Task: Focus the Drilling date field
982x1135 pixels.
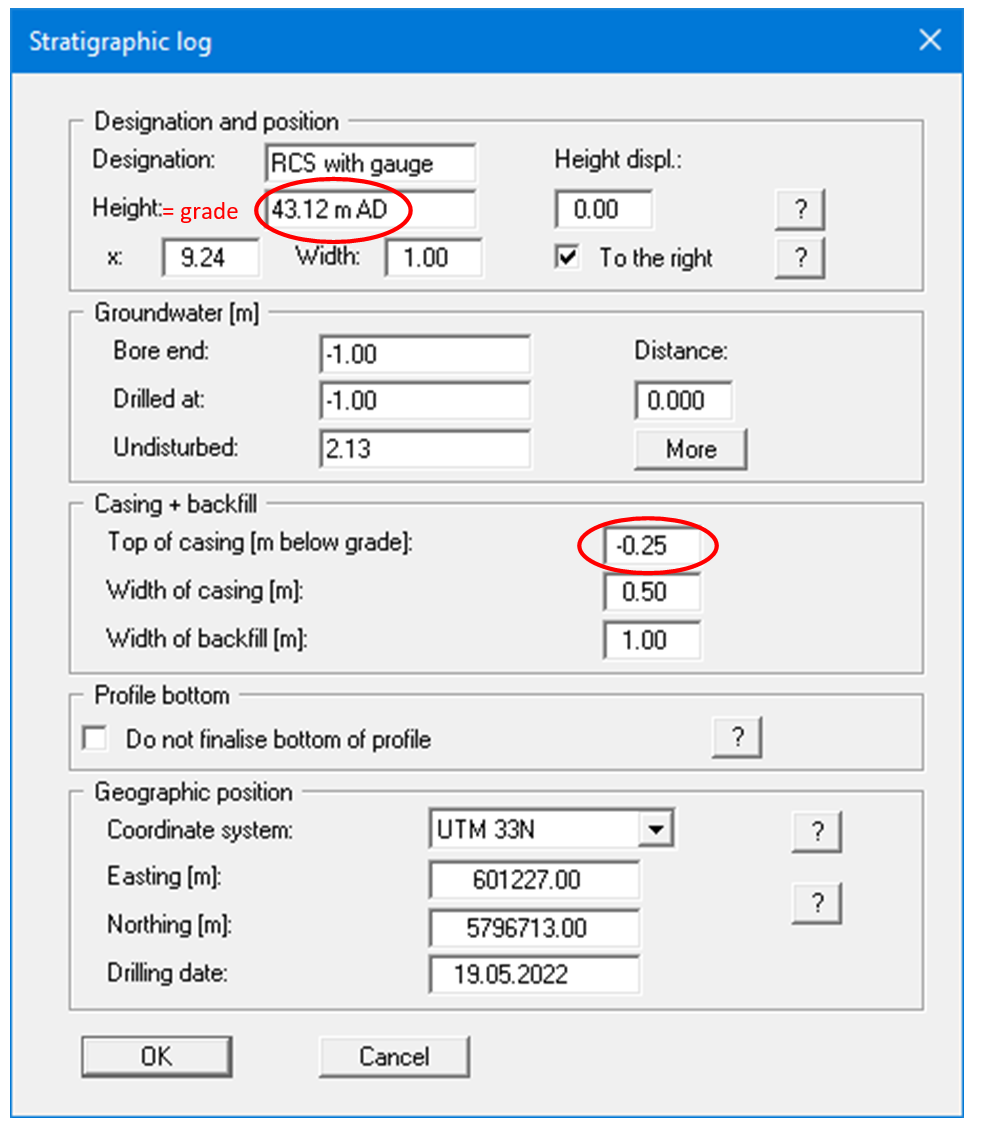Action: click(x=534, y=975)
